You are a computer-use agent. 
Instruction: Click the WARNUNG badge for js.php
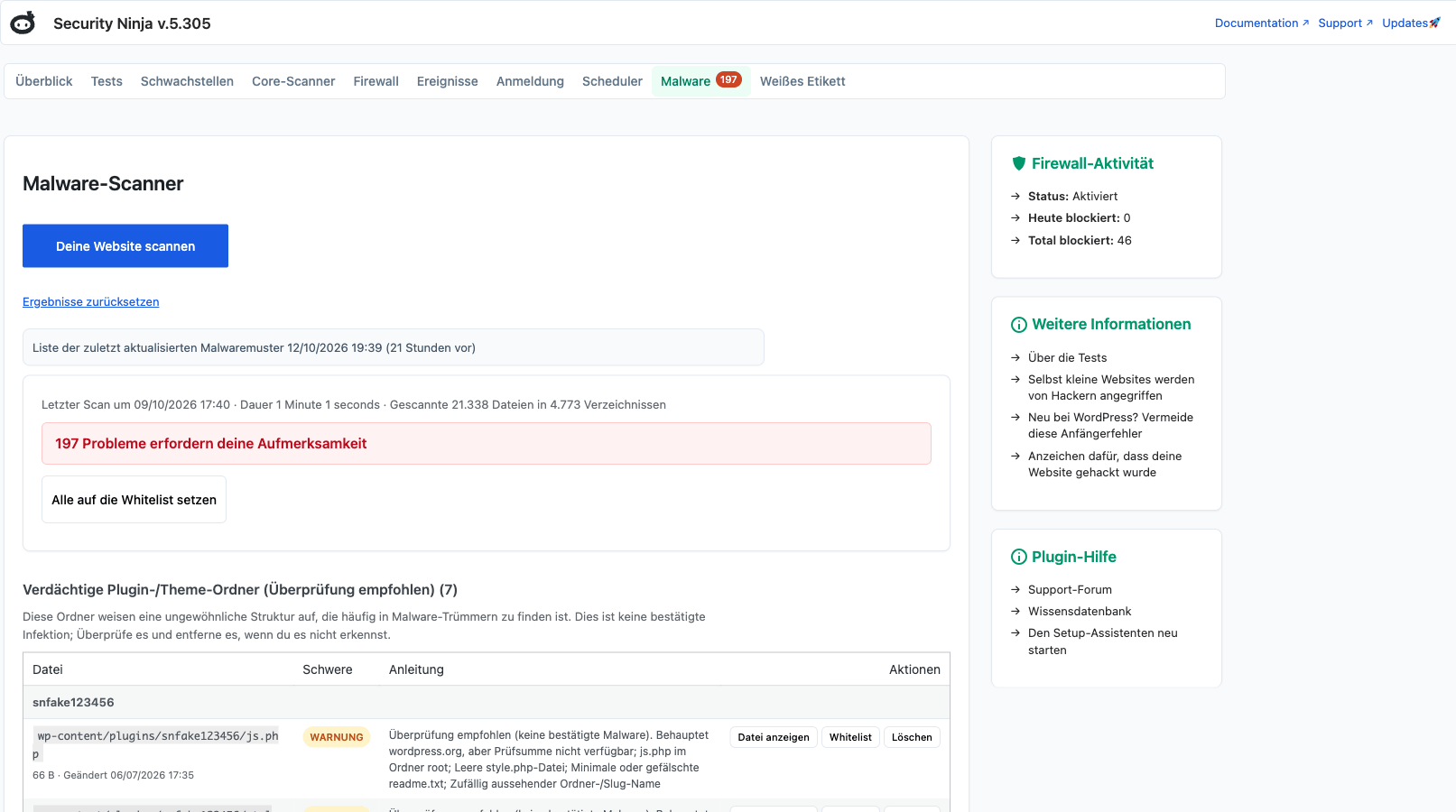point(337,737)
